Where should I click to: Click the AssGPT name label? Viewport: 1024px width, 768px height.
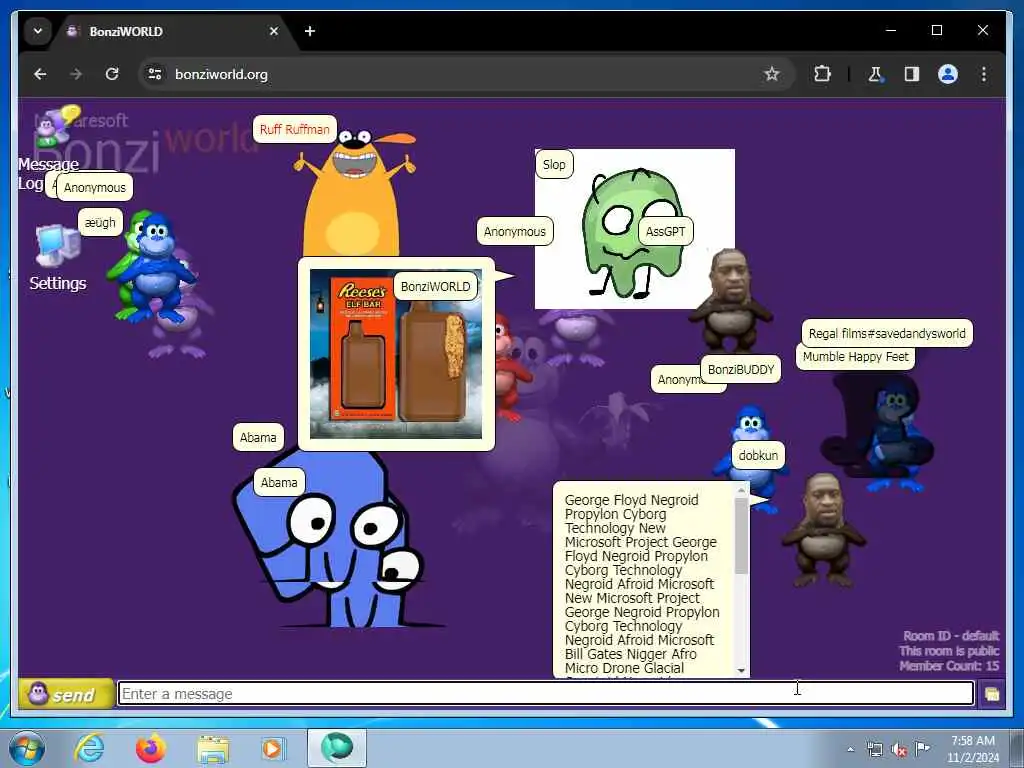pyautogui.click(x=665, y=231)
